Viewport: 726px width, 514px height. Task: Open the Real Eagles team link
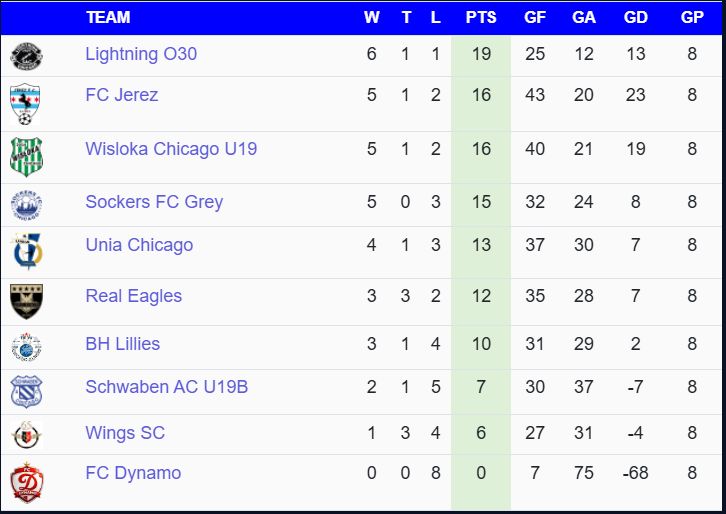click(x=134, y=296)
